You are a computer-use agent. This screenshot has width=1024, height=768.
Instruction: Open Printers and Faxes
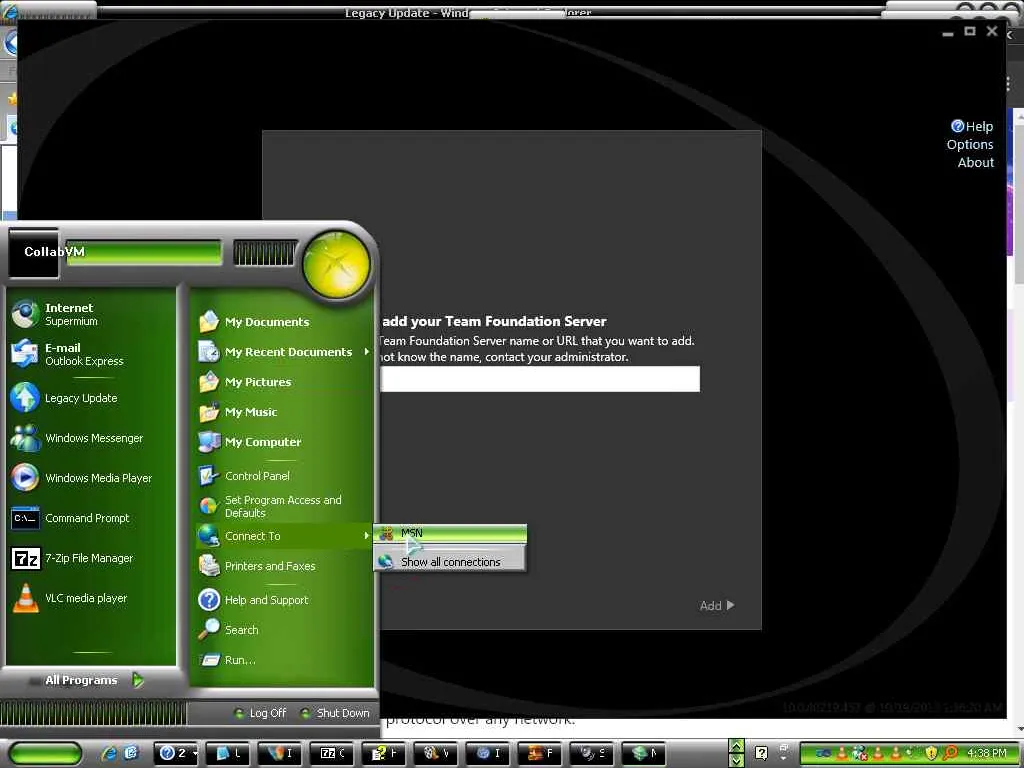tap(283, 566)
